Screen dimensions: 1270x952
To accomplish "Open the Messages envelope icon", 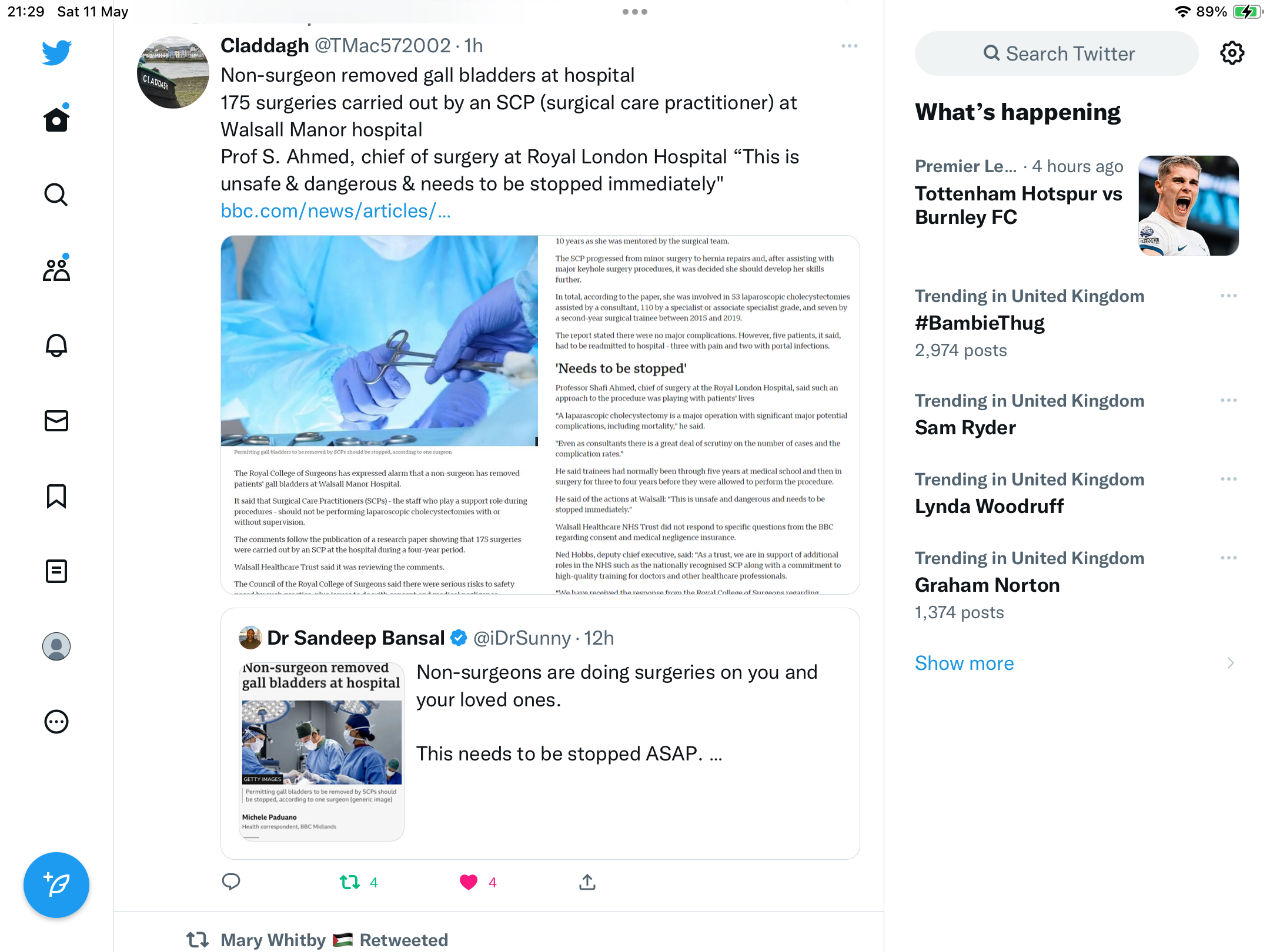I will (x=56, y=421).
